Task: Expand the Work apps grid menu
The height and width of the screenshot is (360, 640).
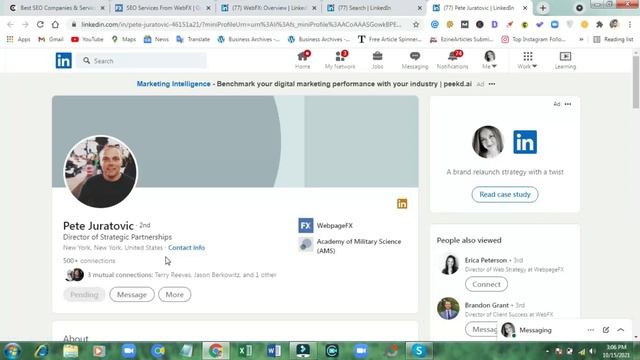Action: point(527,60)
